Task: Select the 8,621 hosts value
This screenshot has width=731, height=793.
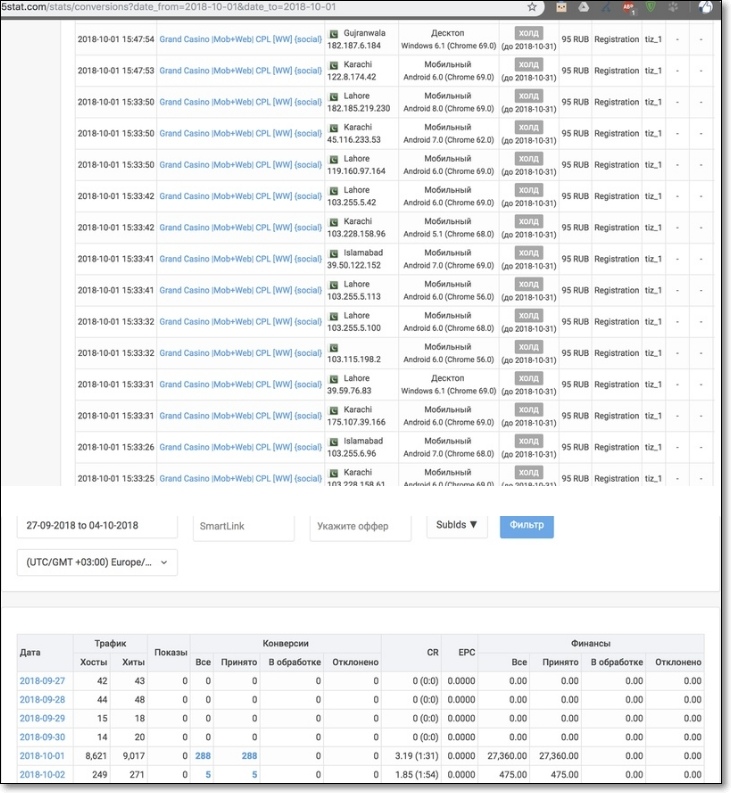Action: click(96, 756)
